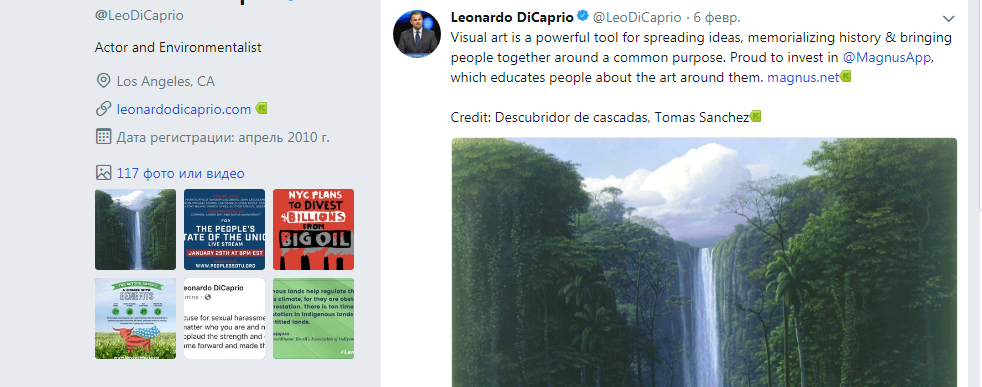Open Leonardo DiCaprio's avatar in the tweet

click(x=416, y=34)
